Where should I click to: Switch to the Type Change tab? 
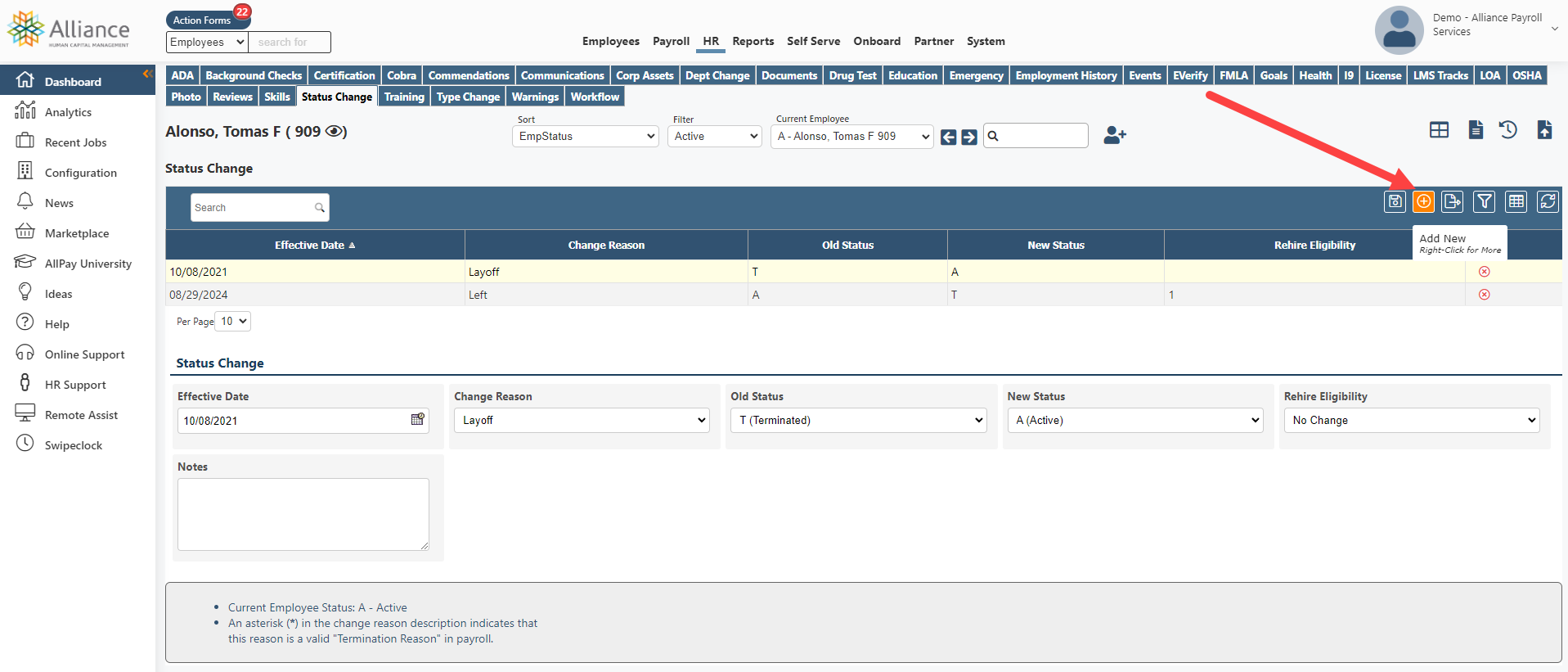[x=468, y=97]
